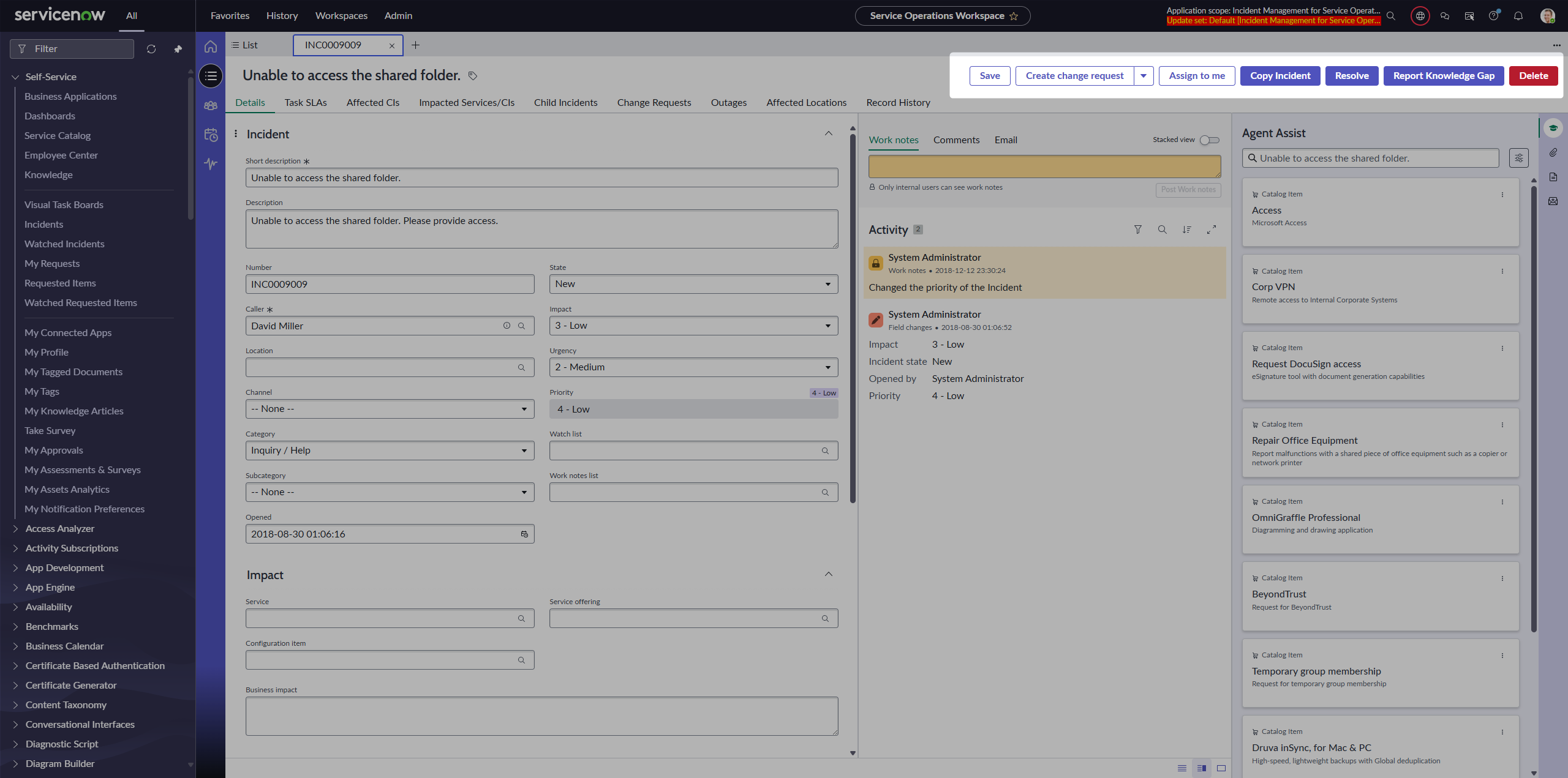The height and width of the screenshot is (778, 1568).
Task: Open Agent Assist search settings icon
Action: coord(1518,159)
